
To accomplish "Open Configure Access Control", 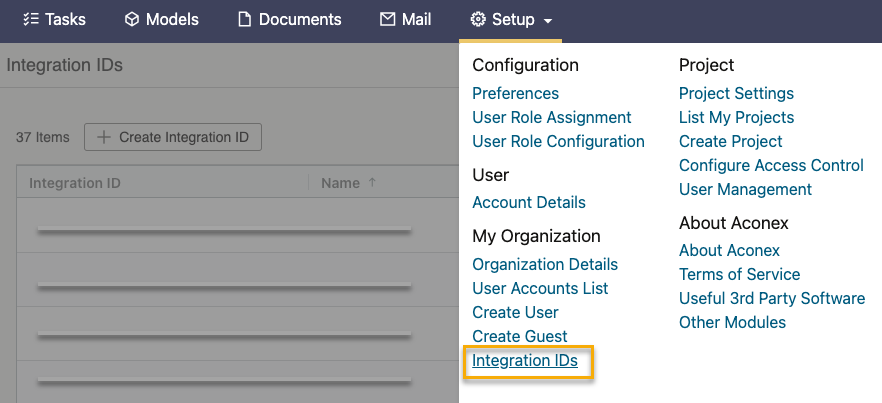I will point(771,165).
